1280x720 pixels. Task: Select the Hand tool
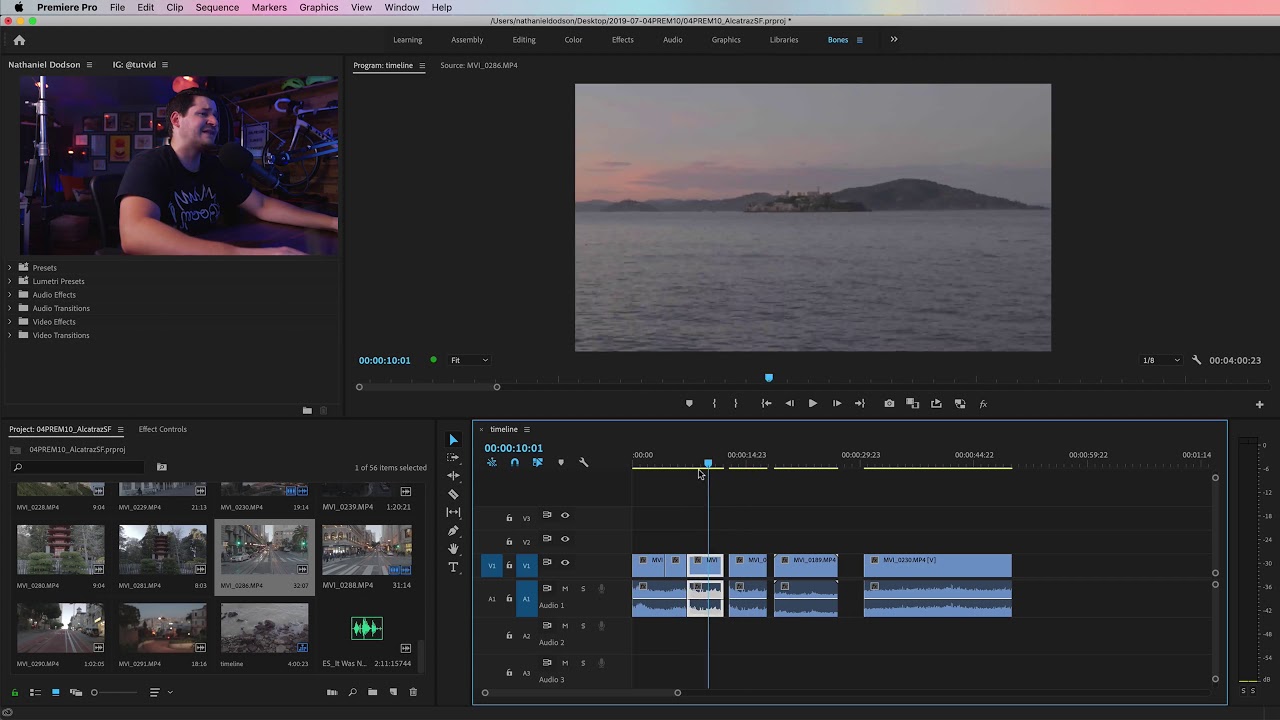[453, 549]
